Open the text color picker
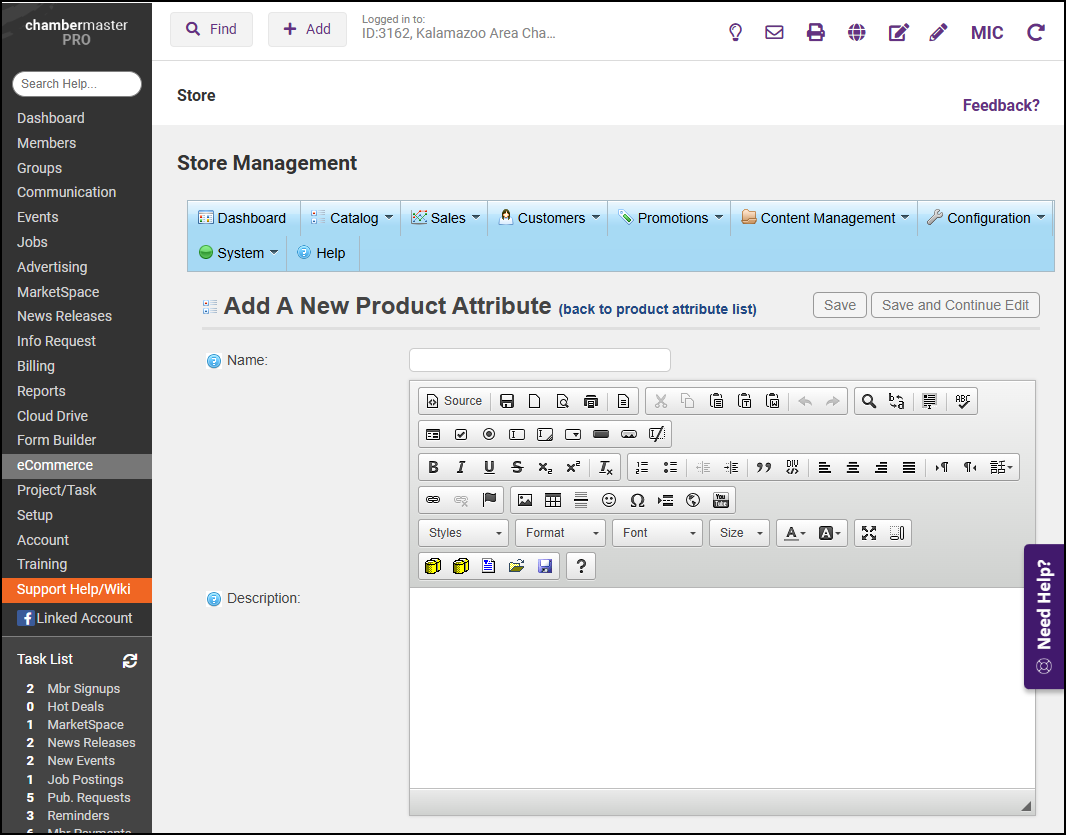Screen dimensions: 1066x835 (795, 533)
